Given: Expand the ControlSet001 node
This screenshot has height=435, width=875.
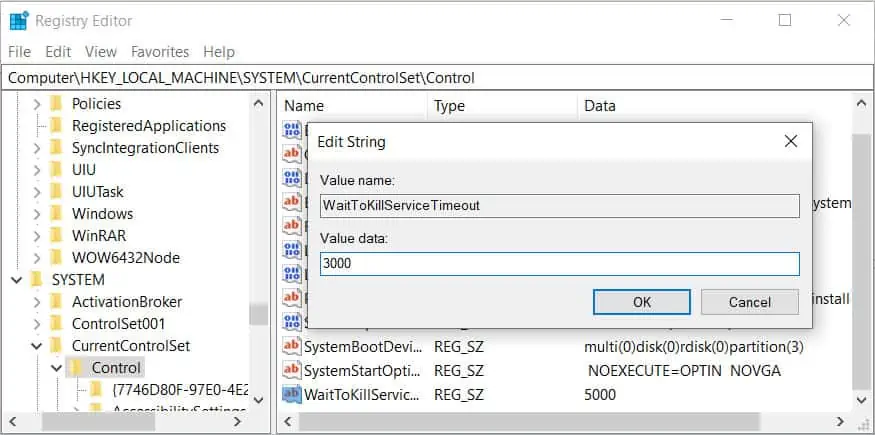Looking at the screenshot, I should tap(37, 324).
